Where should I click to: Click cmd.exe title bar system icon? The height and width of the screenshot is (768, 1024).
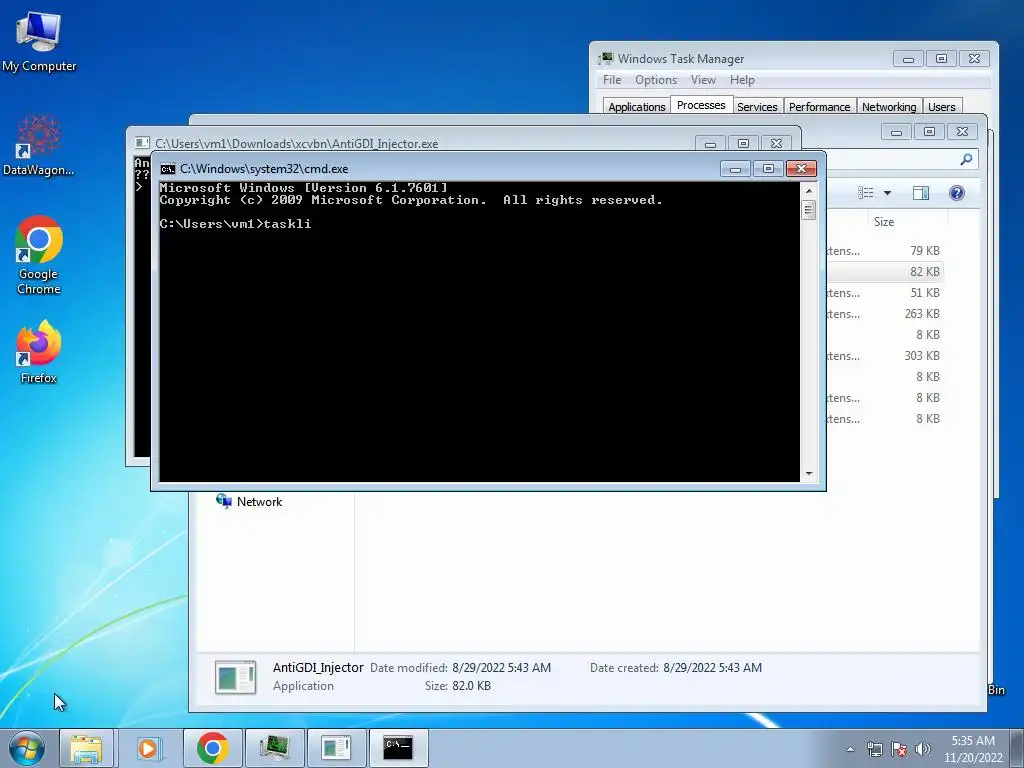(x=168, y=169)
